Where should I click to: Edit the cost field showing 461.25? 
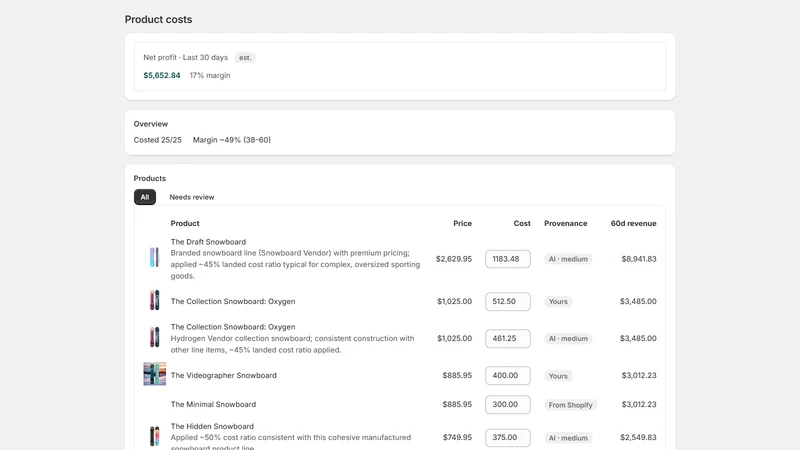pos(508,338)
